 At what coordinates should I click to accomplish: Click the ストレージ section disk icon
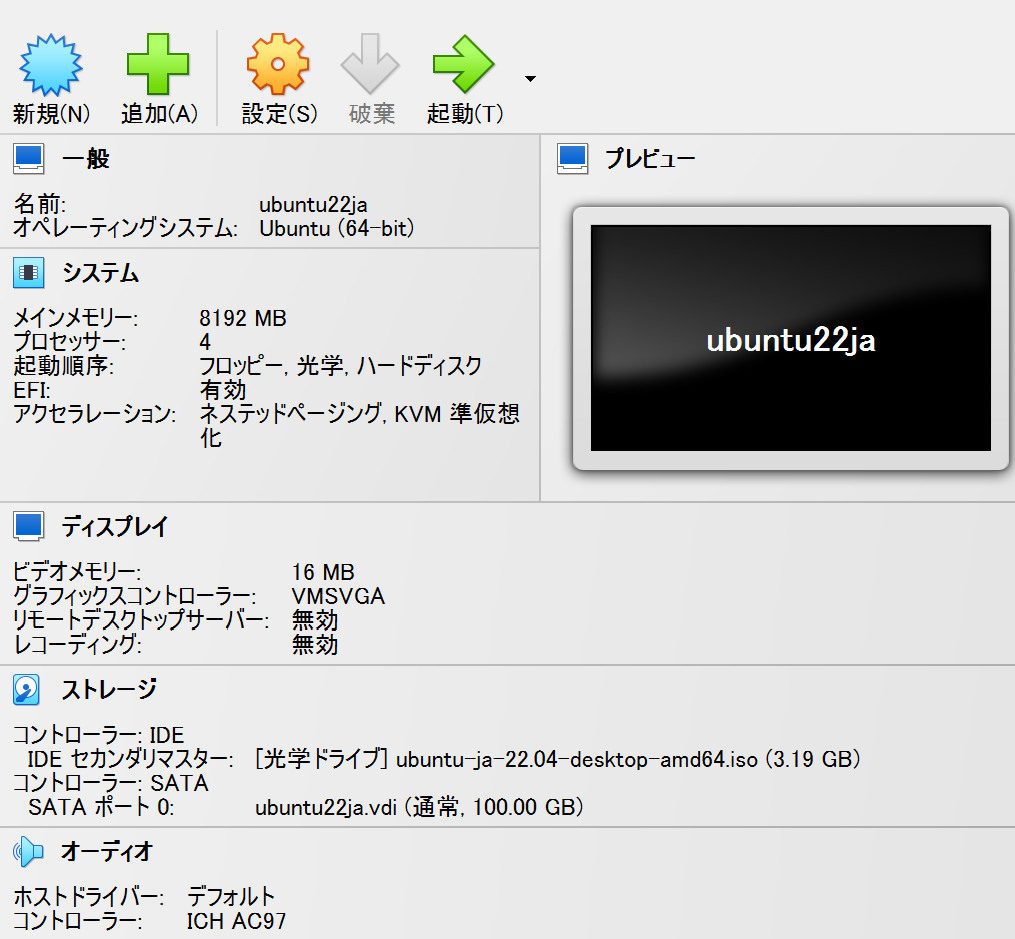click(x=27, y=689)
